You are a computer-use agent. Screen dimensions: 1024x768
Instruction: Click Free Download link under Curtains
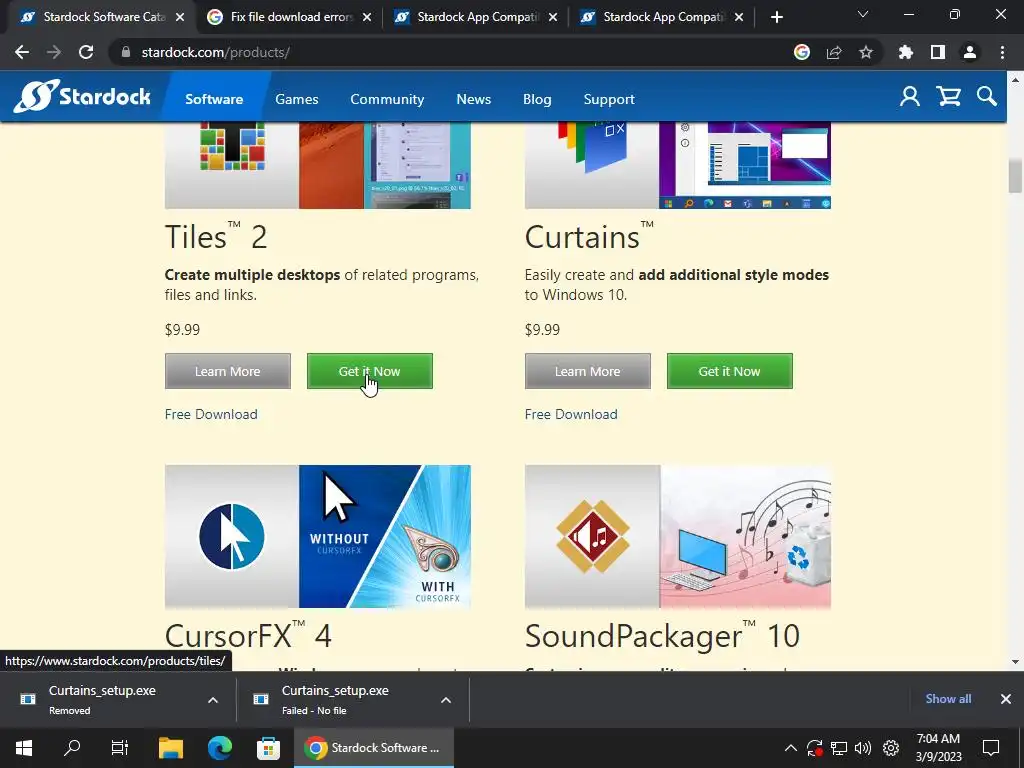click(x=571, y=414)
